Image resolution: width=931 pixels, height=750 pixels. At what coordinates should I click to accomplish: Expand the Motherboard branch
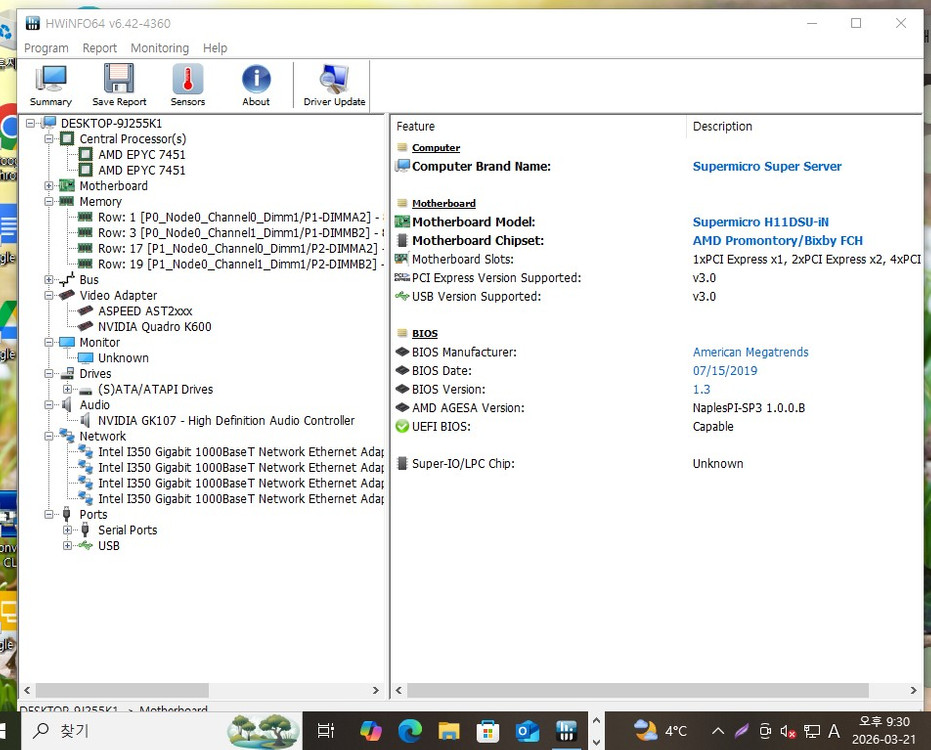49,186
